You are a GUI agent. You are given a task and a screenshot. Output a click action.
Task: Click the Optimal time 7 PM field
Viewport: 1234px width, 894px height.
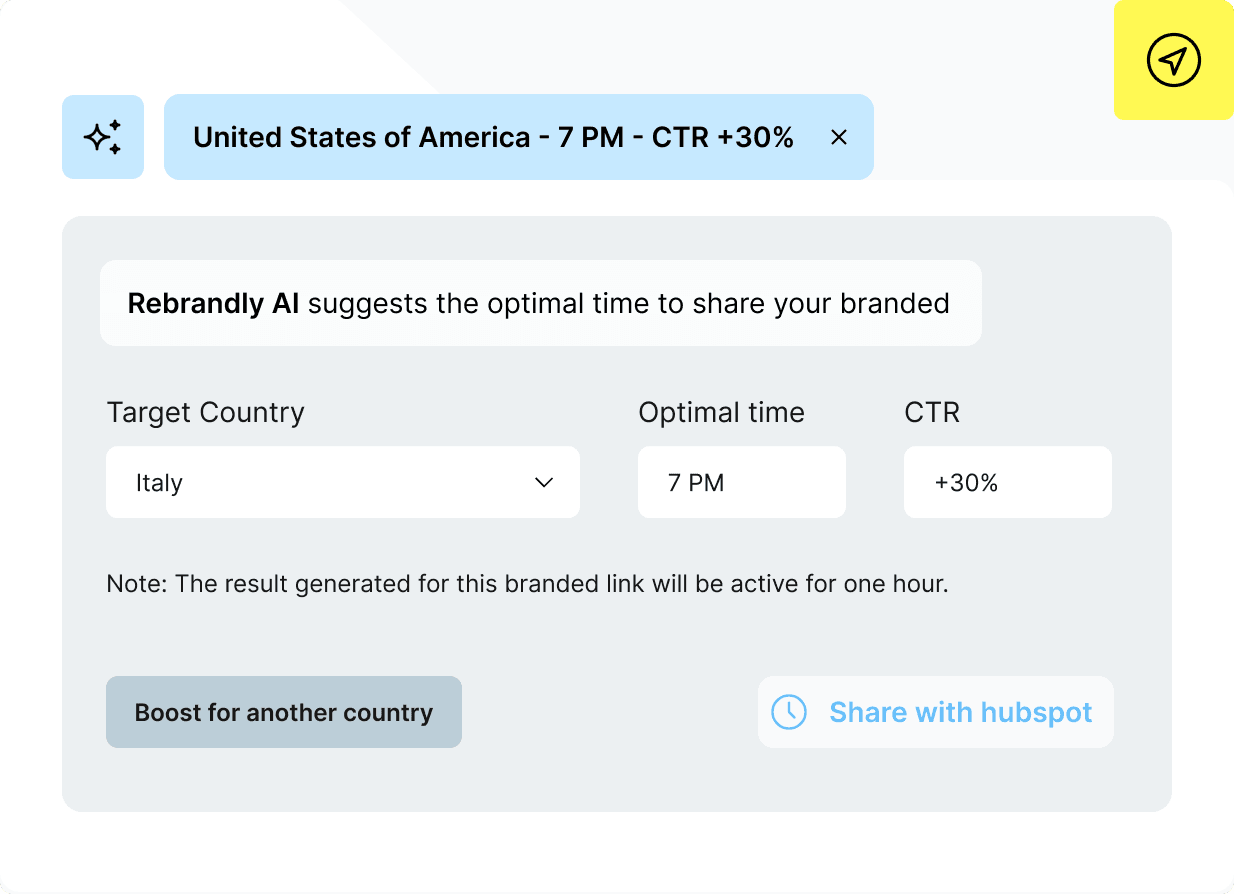741,482
